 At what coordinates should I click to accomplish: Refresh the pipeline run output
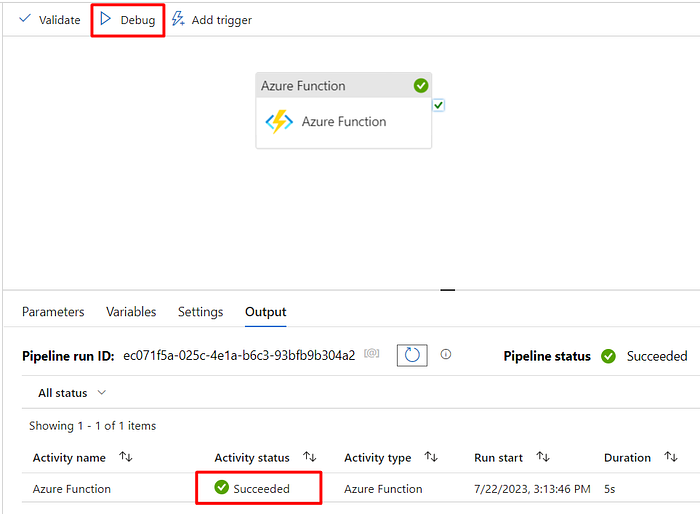click(412, 355)
